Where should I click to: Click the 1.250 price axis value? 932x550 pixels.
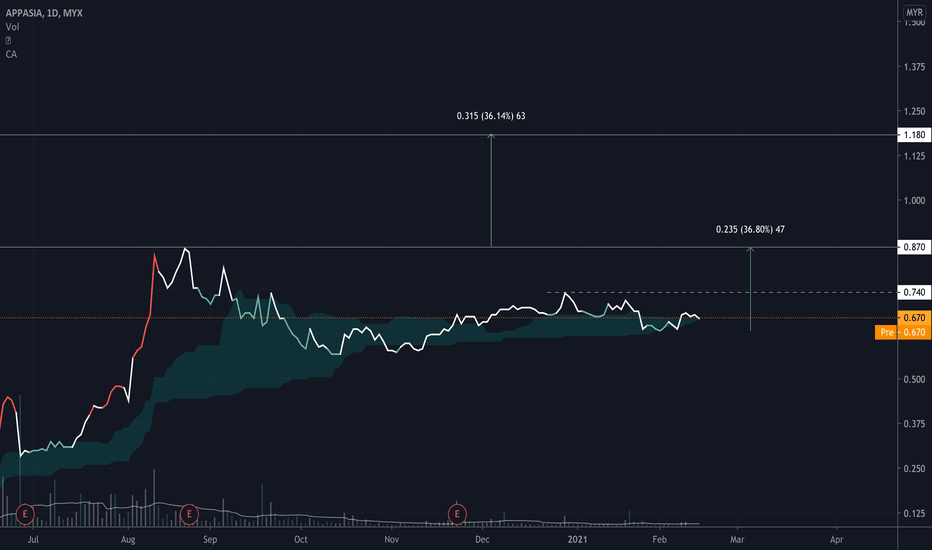click(x=914, y=111)
